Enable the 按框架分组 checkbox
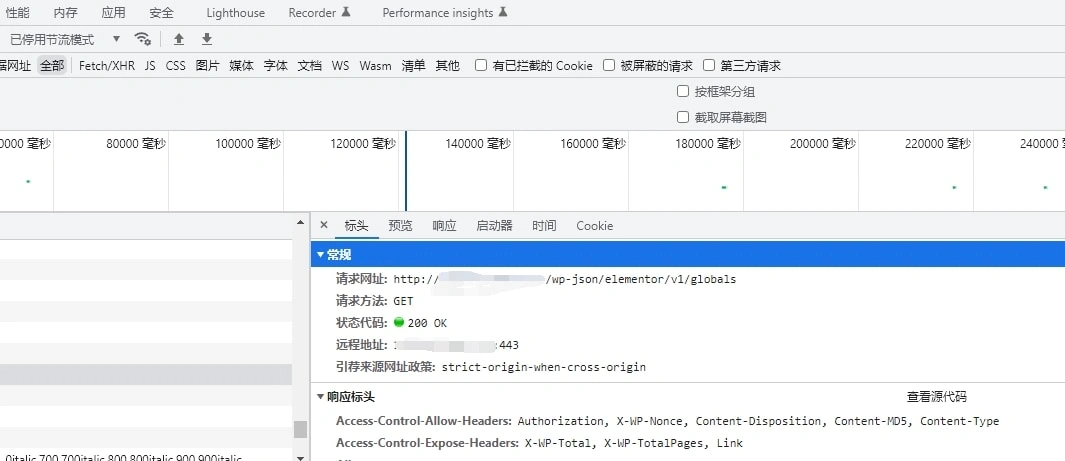This screenshot has width=1065, height=461. coord(683,91)
